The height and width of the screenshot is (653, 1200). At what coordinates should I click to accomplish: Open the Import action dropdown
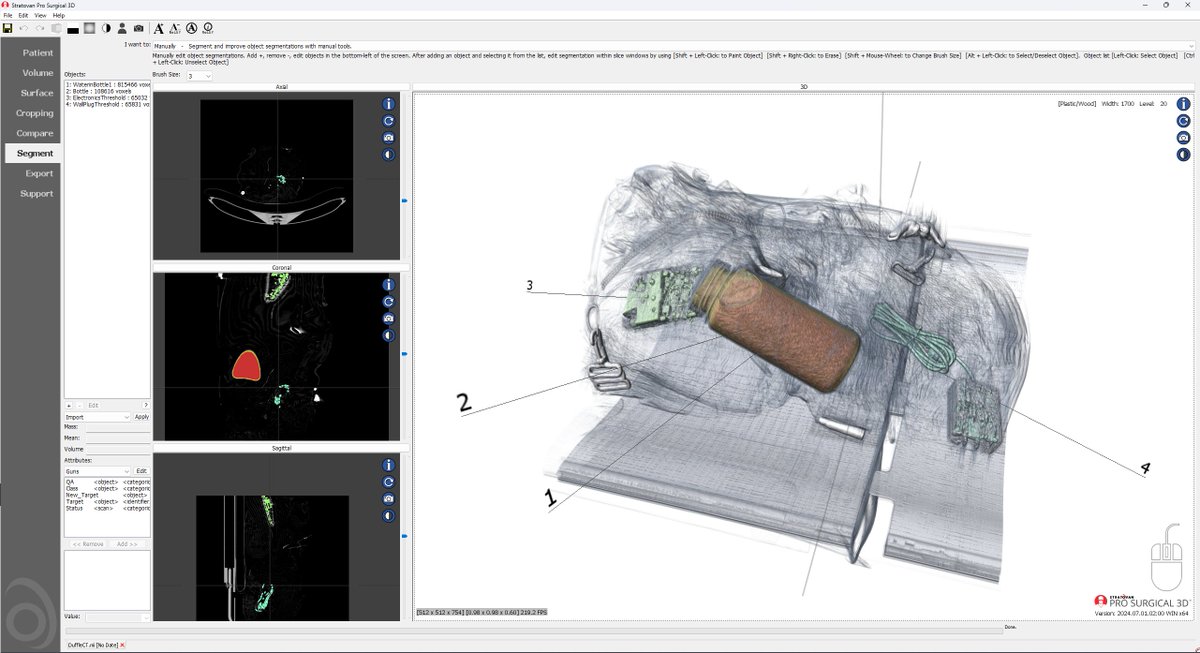click(x=97, y=417)
